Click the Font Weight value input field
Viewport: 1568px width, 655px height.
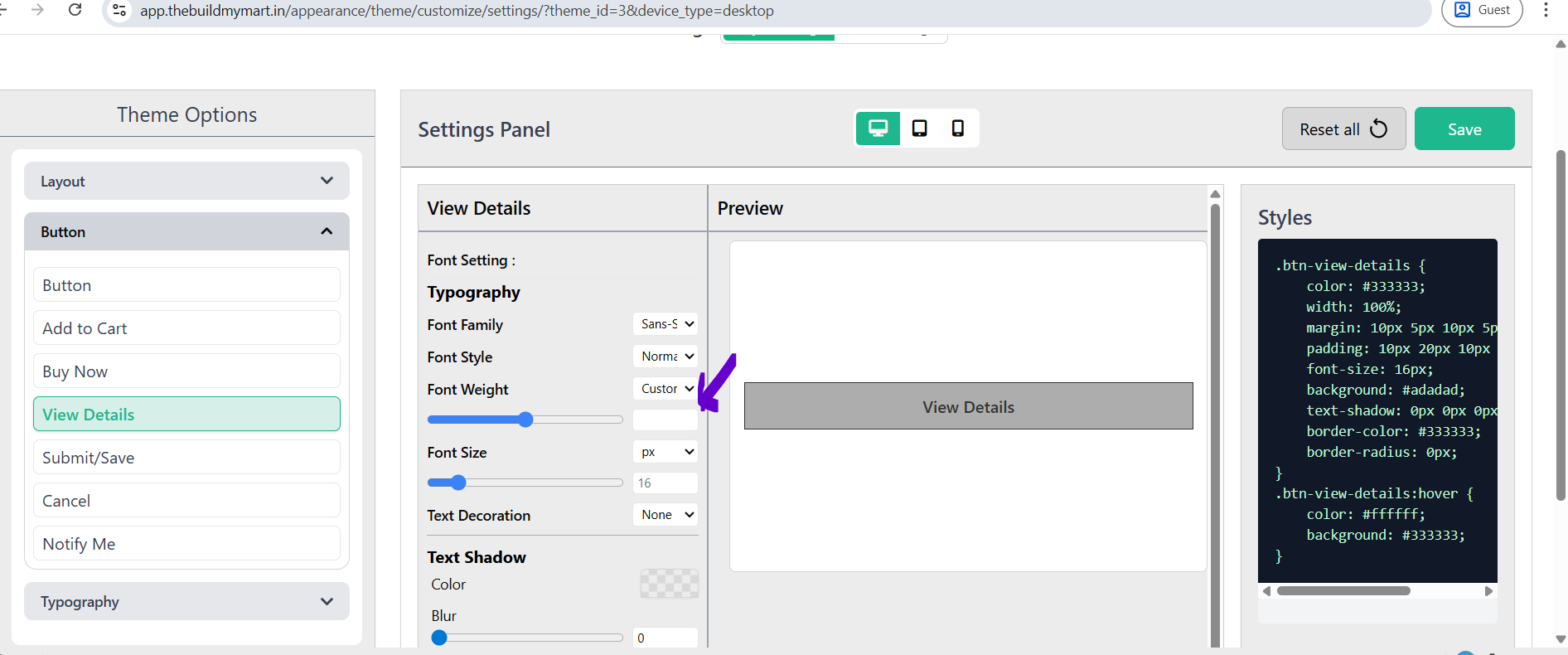665,420
